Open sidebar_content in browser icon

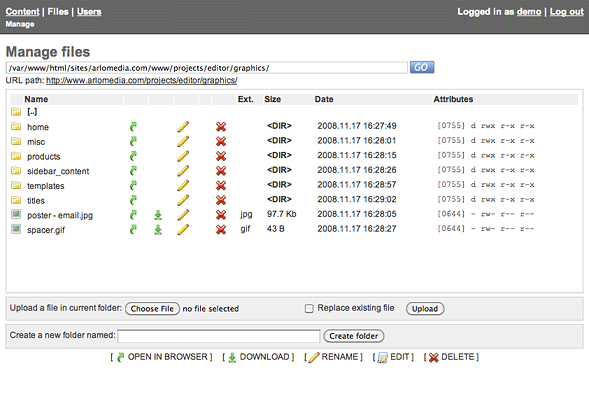133,171
